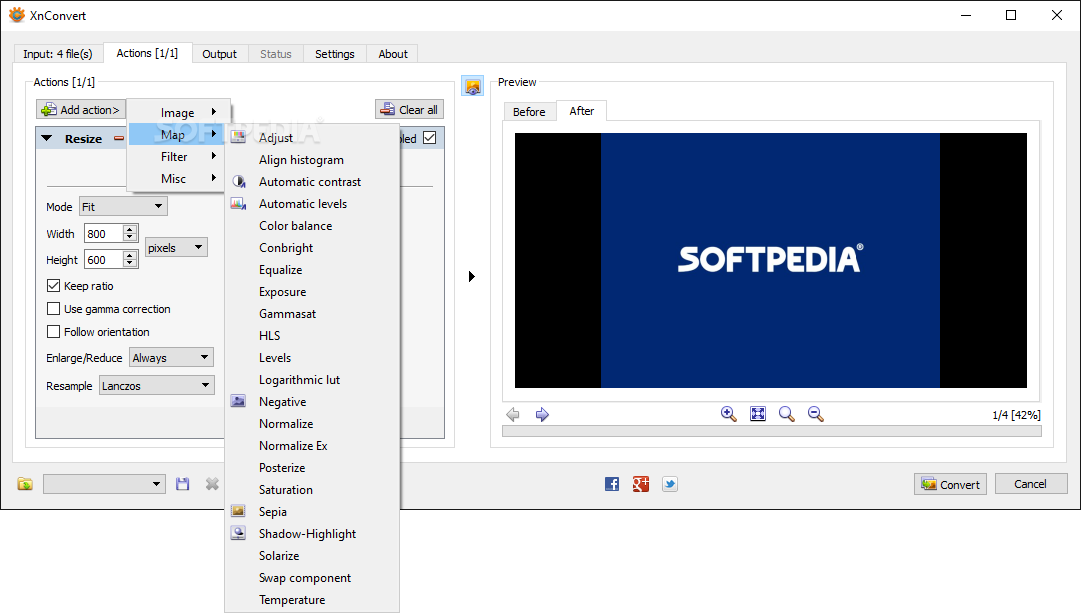The height and width of the screenshot is (613, 1081).
Task: Enable Use gamma correction checkbox
Action: (53, 309)
